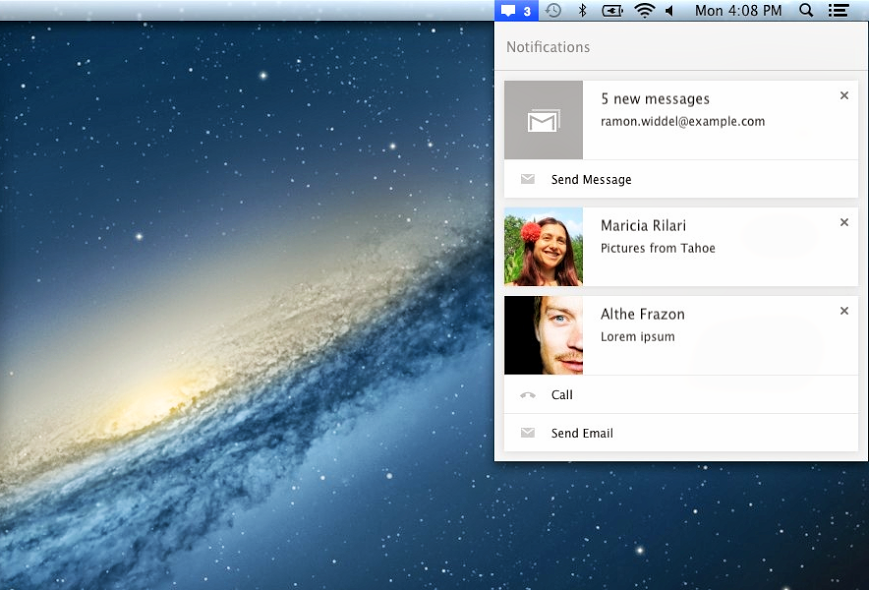The image size is (869, 590).
Task: Dismiss the Althe Frazon notification
Action: 844,311
